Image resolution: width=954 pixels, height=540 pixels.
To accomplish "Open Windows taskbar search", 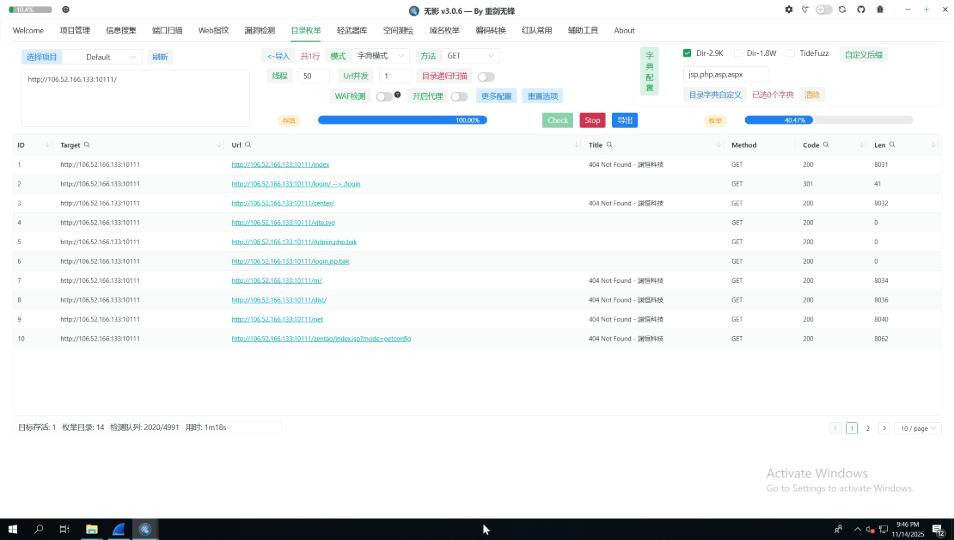I will point(39,529).
